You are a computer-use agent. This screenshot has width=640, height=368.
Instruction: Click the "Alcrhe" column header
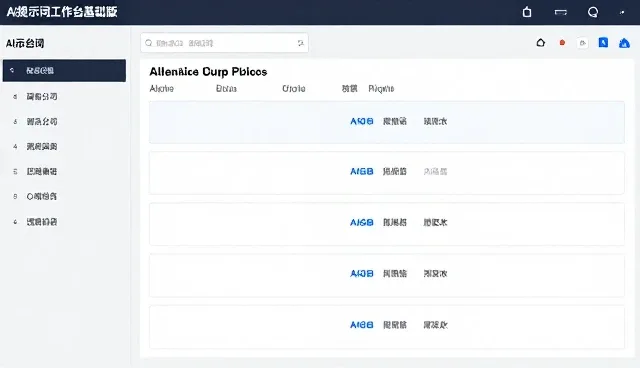[162, 89]
